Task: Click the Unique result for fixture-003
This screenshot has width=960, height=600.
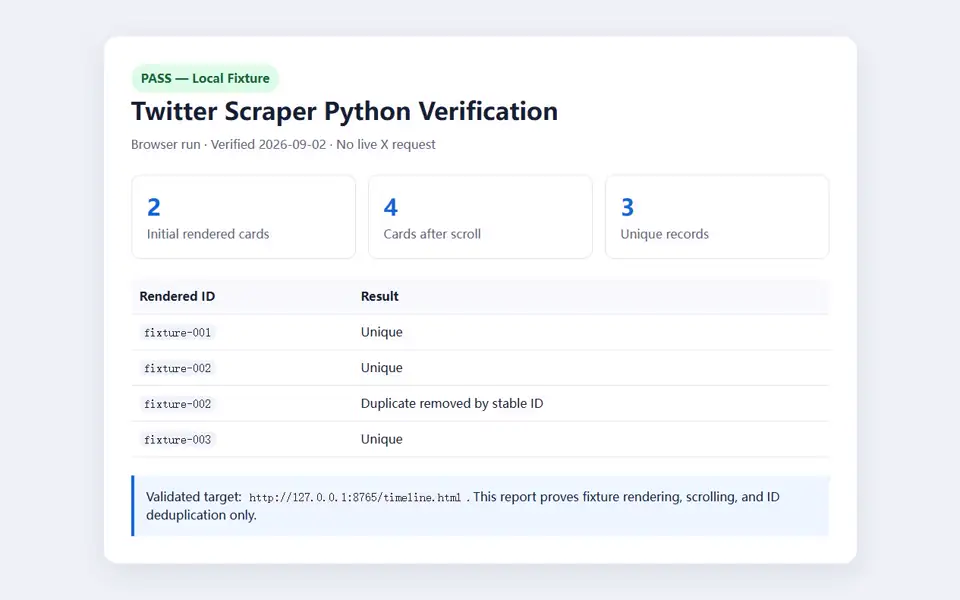Action: click(x=381, y=440)
